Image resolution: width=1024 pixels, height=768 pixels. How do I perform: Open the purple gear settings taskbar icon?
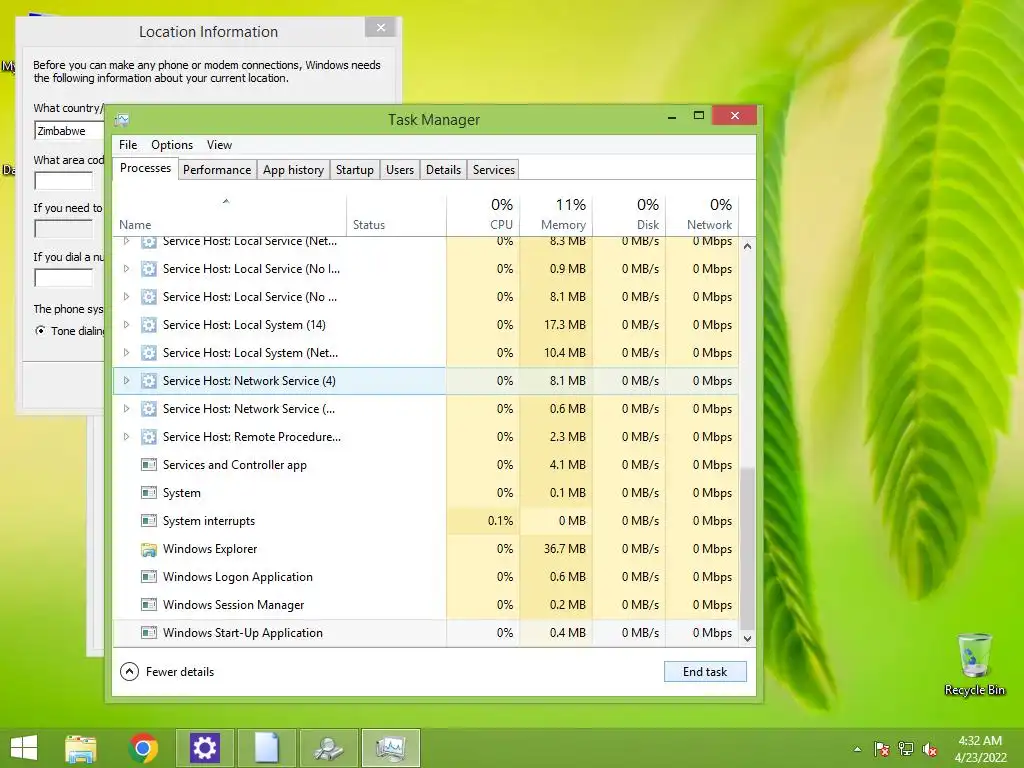click(204, 748)
